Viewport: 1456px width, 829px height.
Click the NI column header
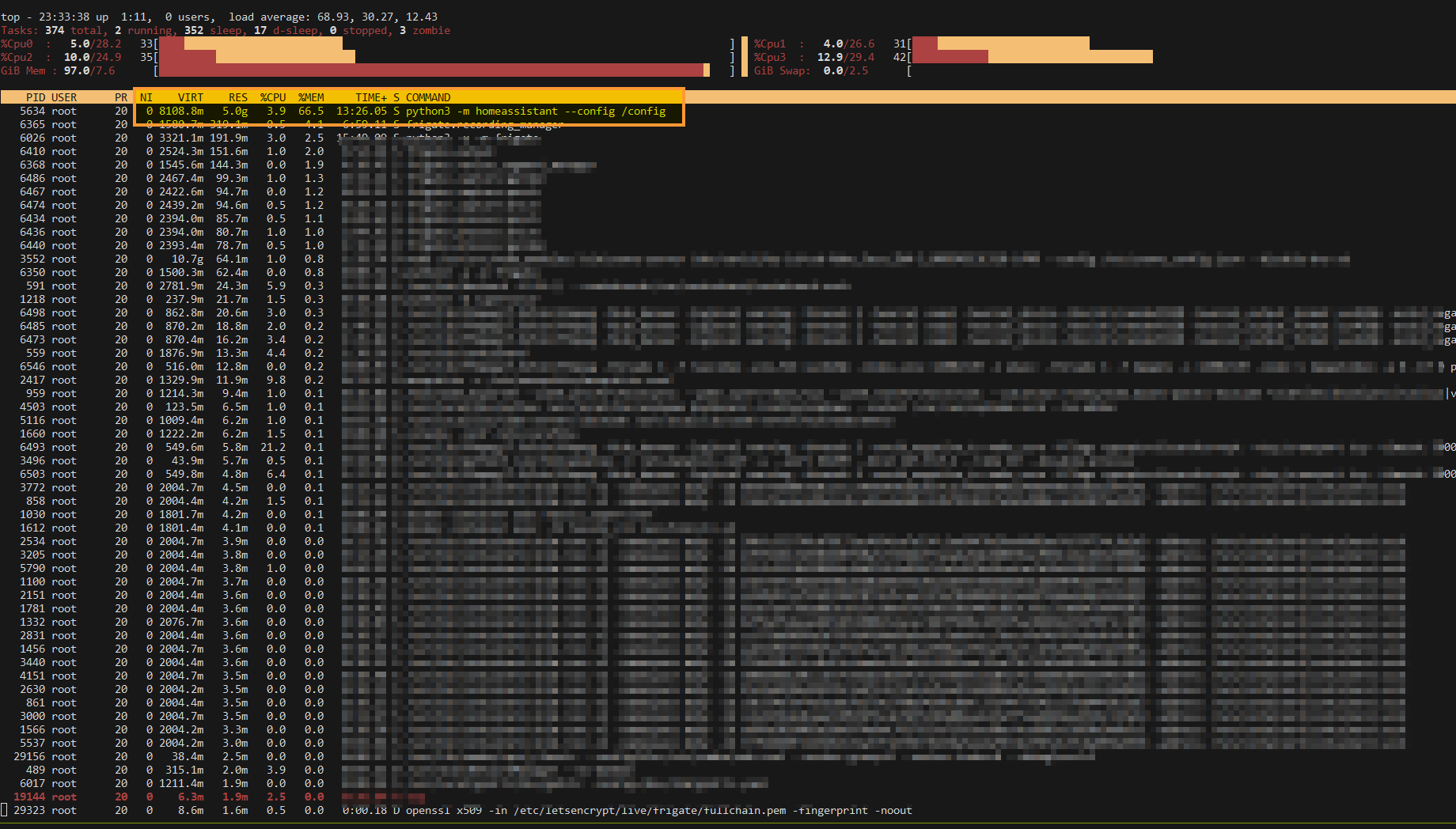(x=146, y=97)
